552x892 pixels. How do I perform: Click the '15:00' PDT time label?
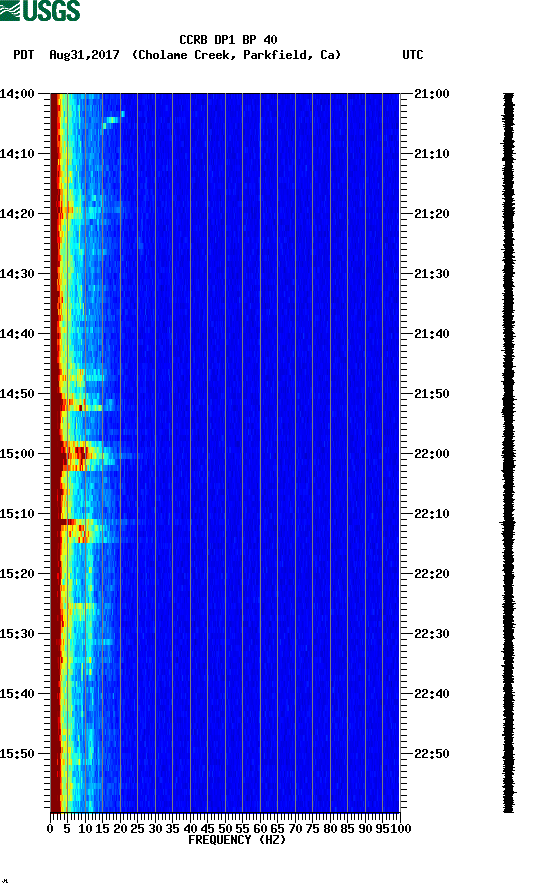(x=17, y=454)
